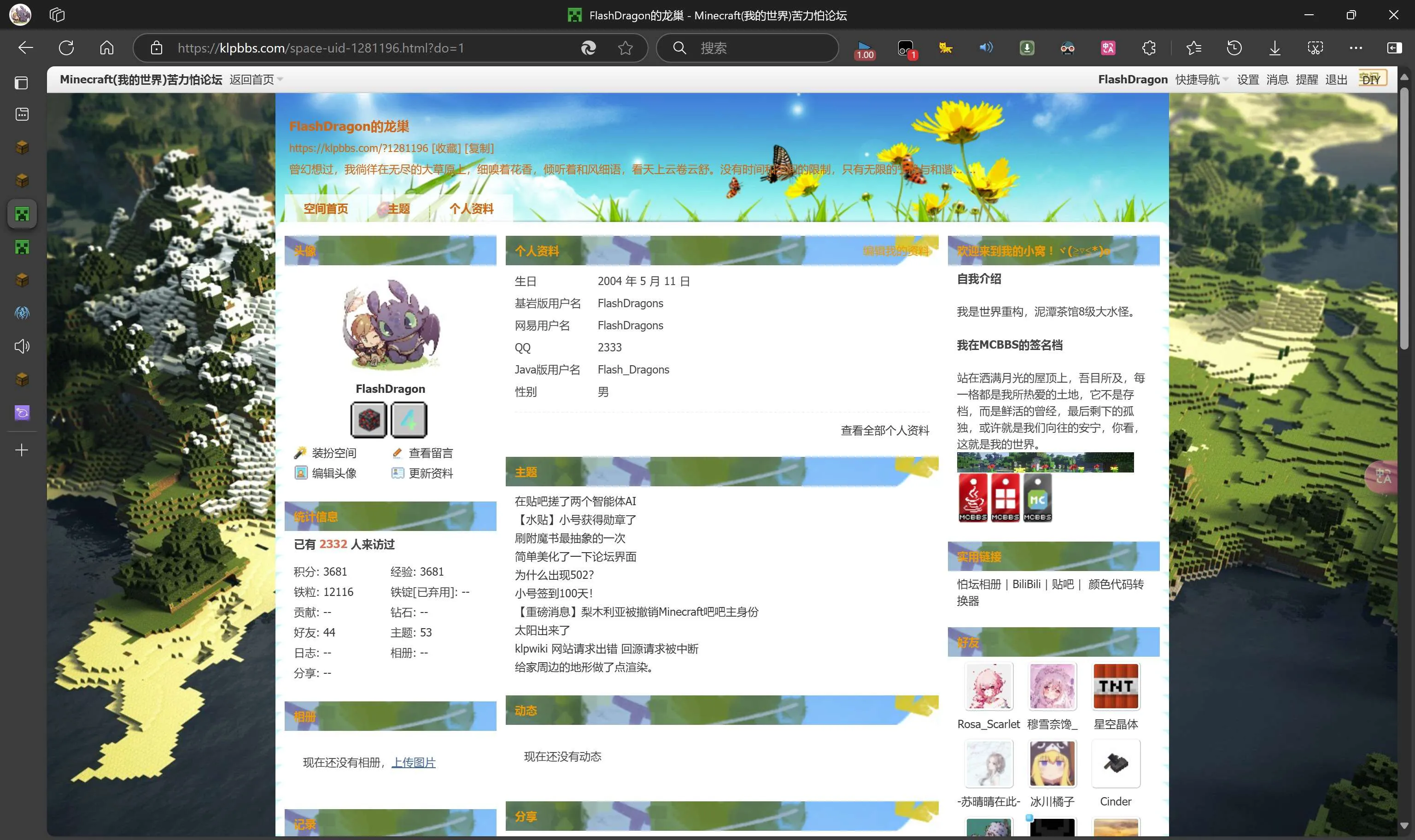Toggle the browser sidebar panel
The image size is (1415, 840).
(x=1395, y=48)
